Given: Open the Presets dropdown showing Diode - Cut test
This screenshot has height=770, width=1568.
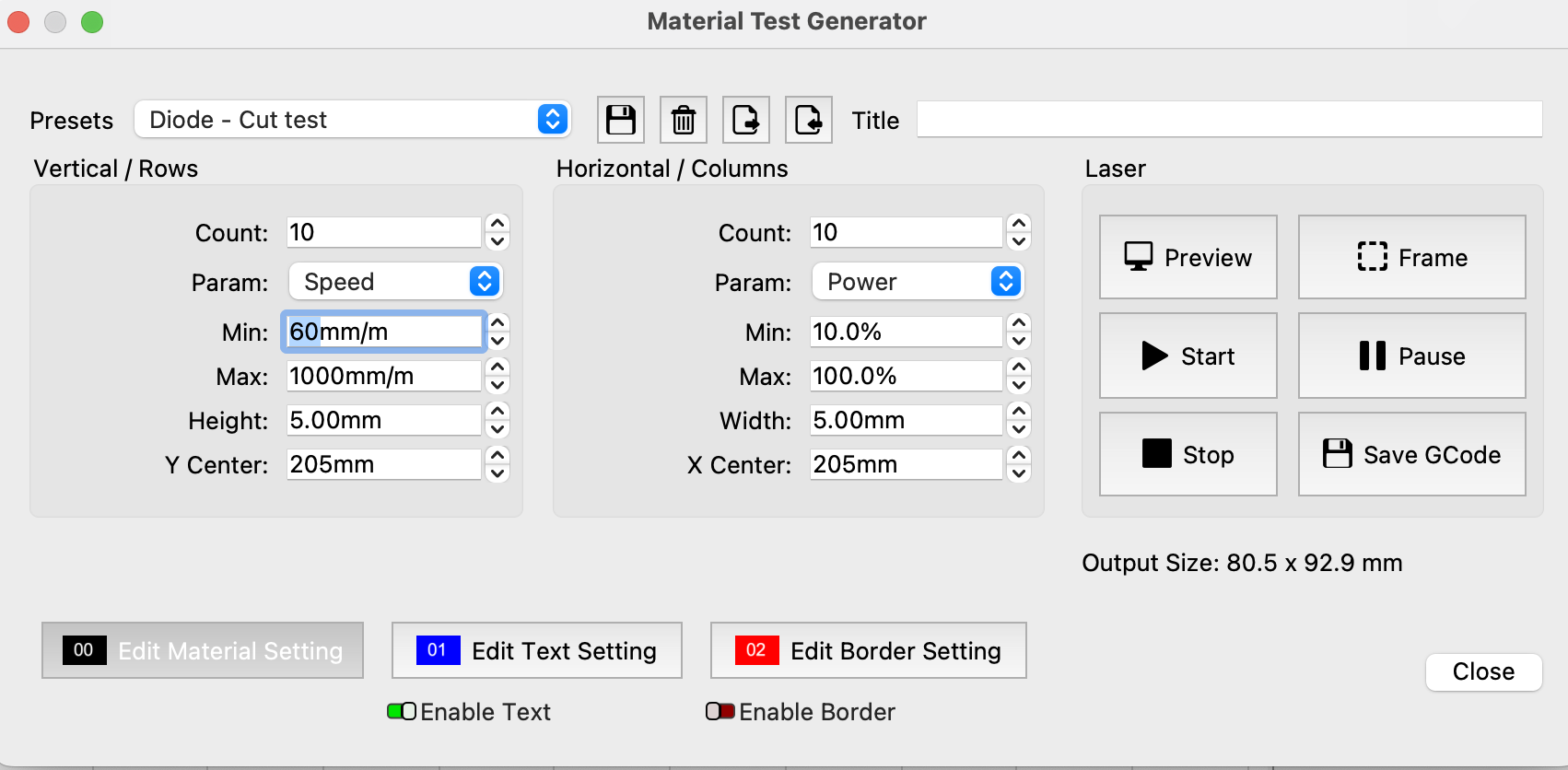Looking at the screenshot, I should [x=353, y=120].
